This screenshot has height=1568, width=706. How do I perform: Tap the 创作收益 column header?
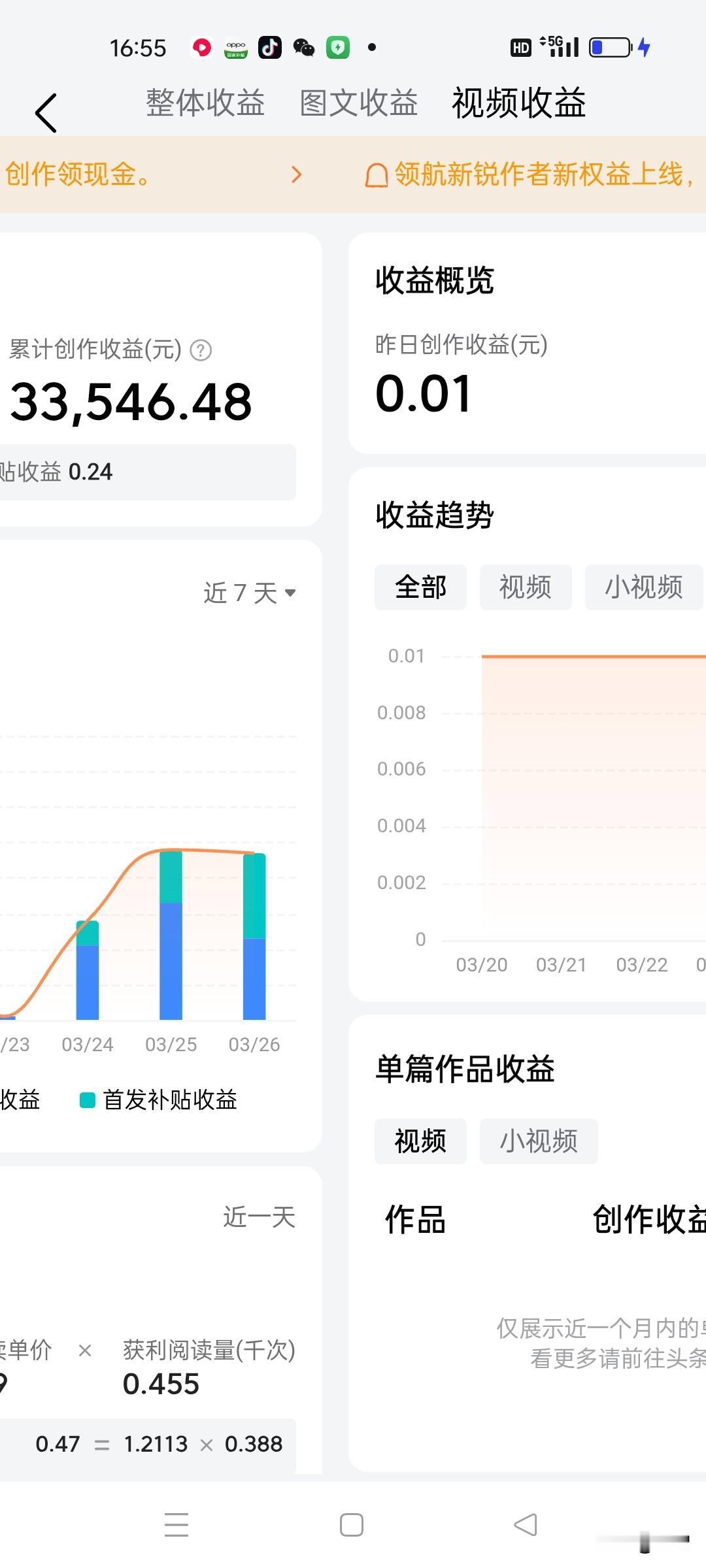649,1220
